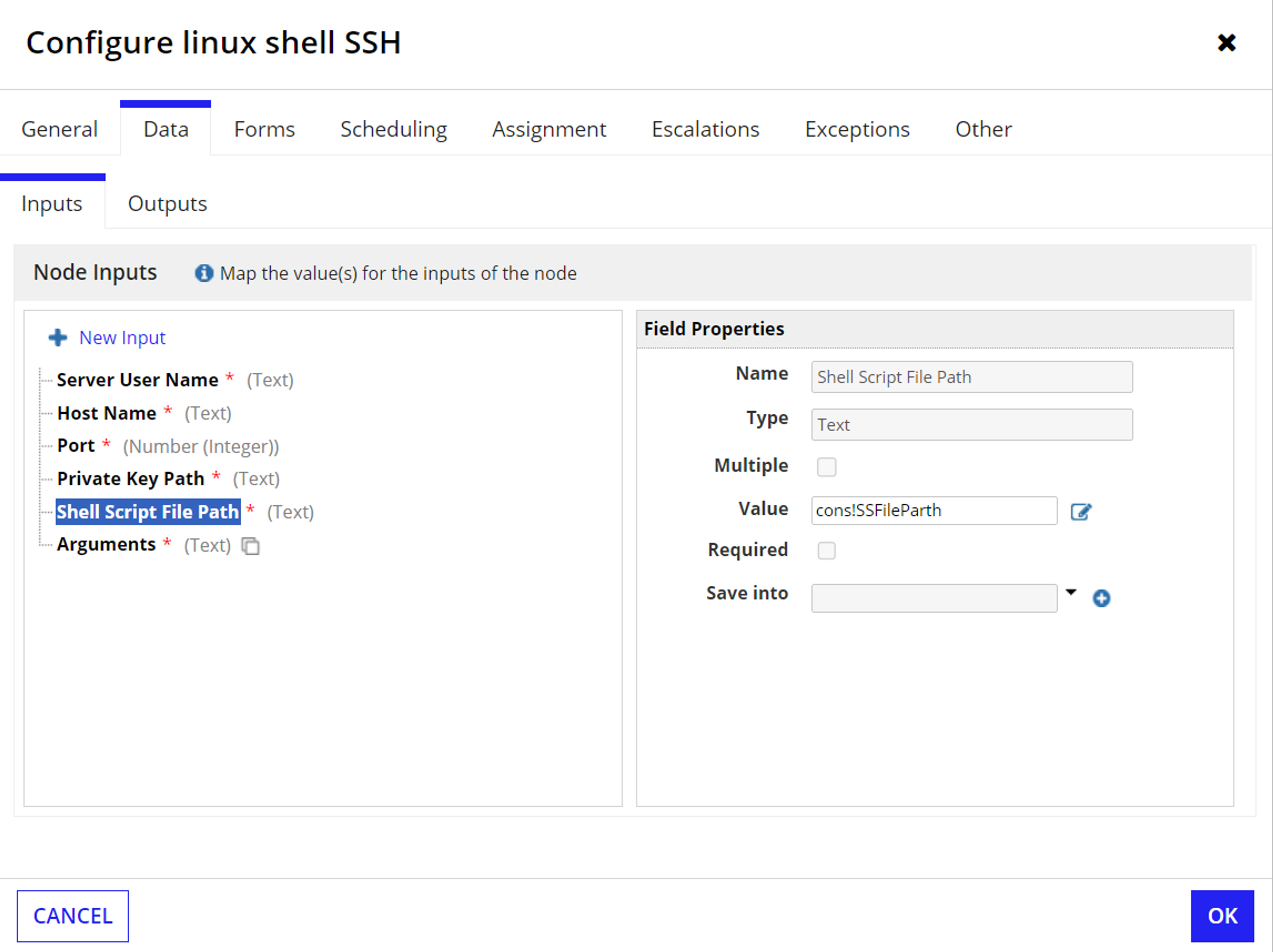Click the blue plus icon beside Save into
The image size is (1273, 952).
tap(1102, 599)
